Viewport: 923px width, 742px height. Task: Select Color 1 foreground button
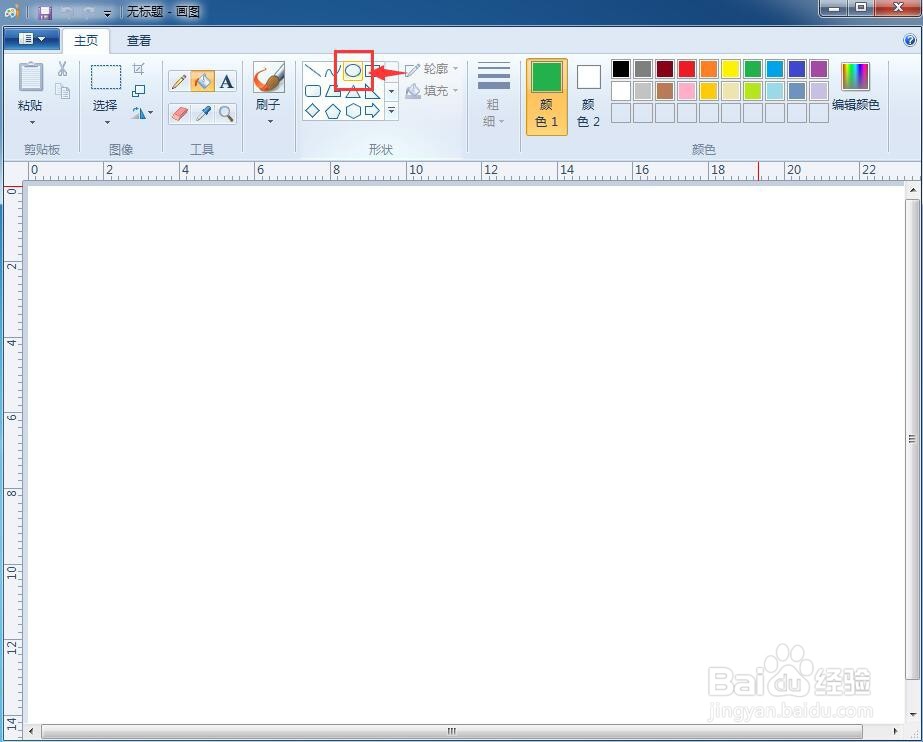tap(547, 97)
